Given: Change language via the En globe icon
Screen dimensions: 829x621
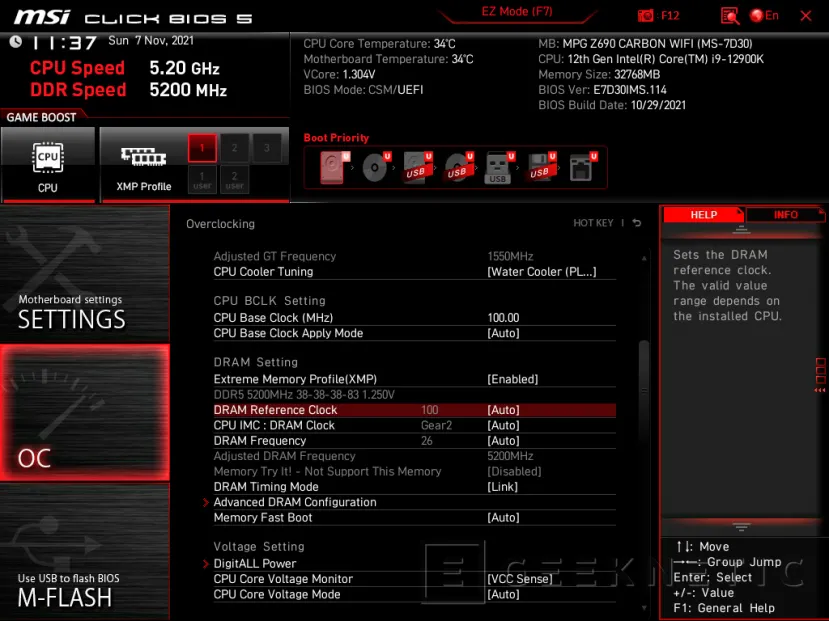Looking at the screenshot, I should pyautogui.click(x=764, y=15).
